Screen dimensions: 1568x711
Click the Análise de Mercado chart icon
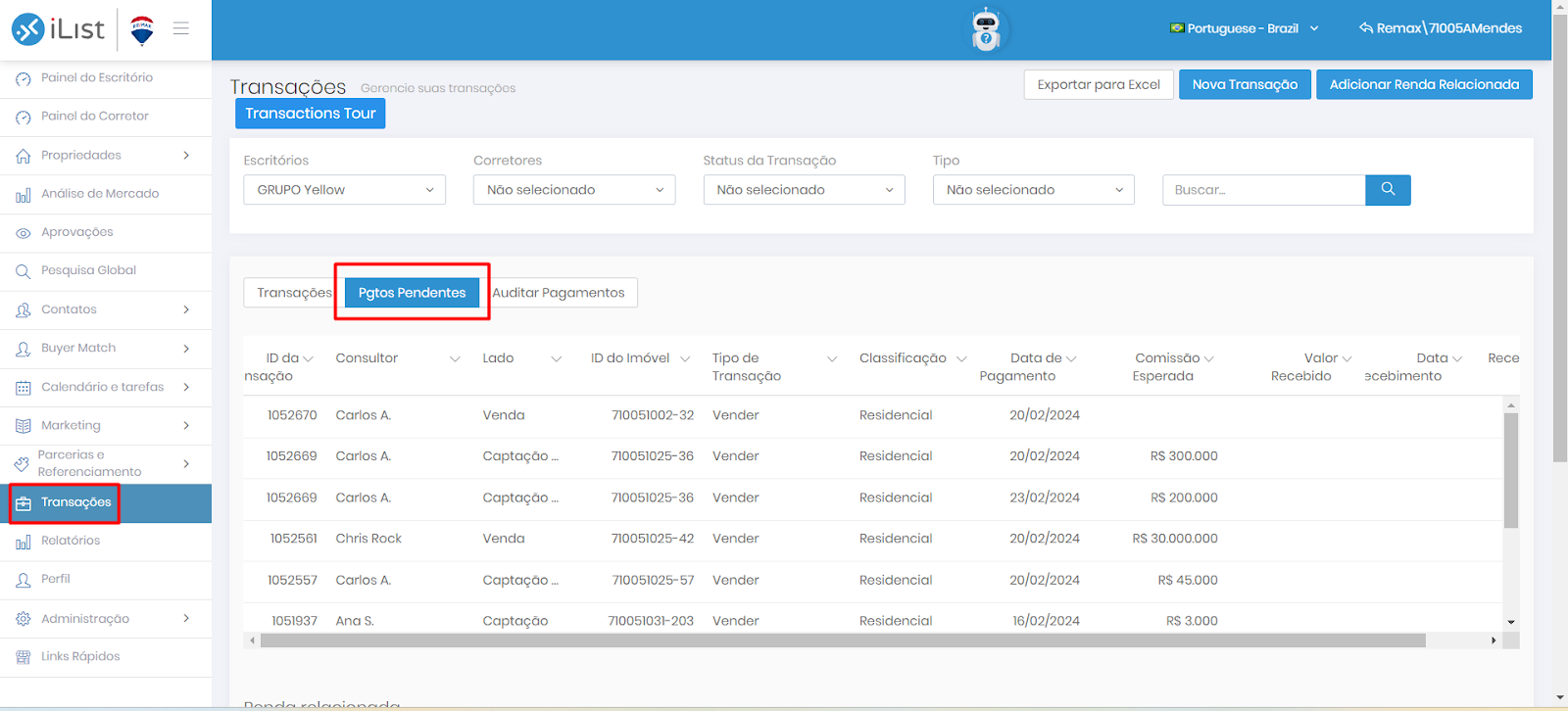coord(24,195)
